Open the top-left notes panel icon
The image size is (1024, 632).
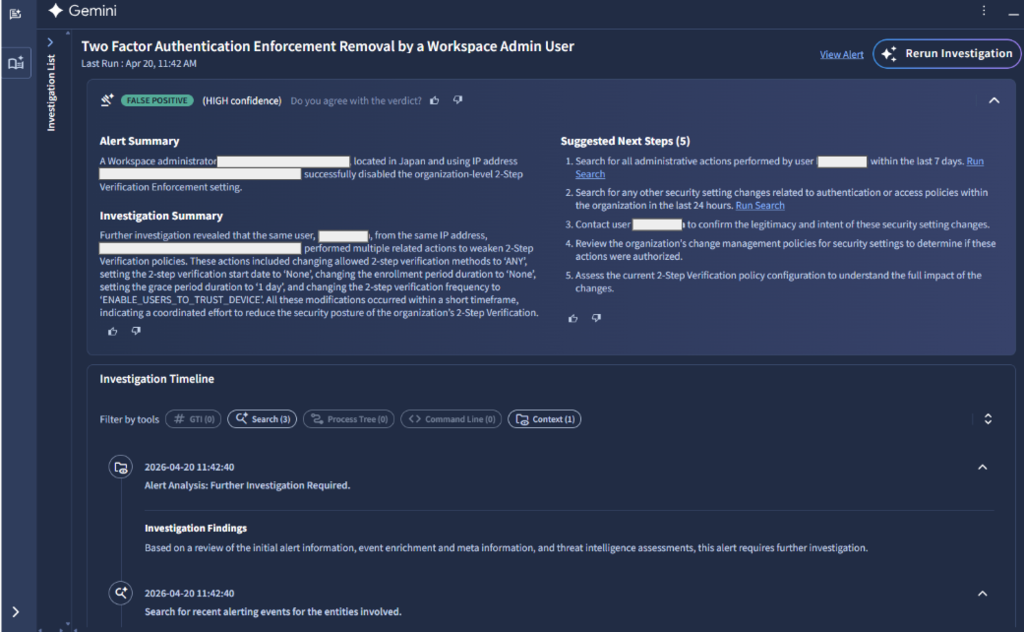click(16, 14)
